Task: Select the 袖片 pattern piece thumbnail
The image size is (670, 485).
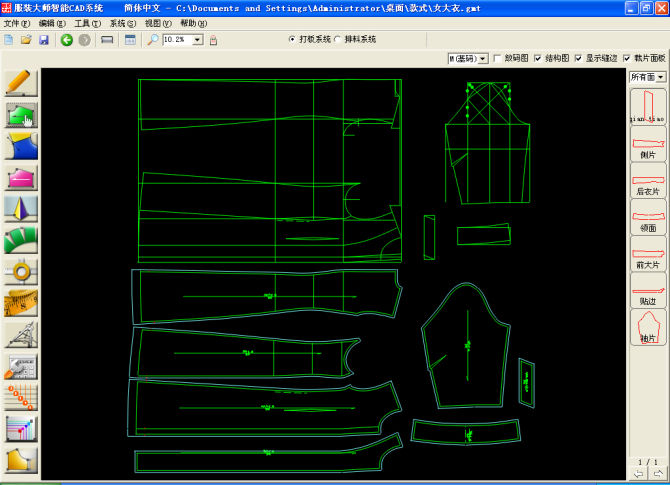Action: (x=648, y=327)
